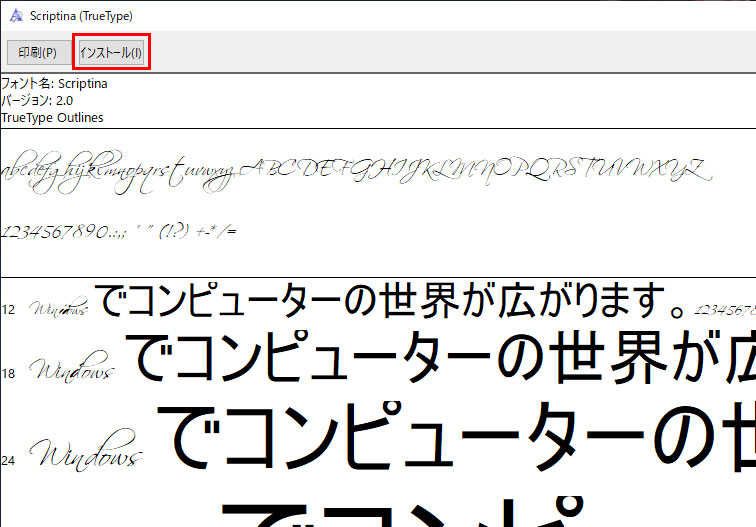The height and width of the screenshot is (527, 756).
Task: Select the 'バージョン: 2.0' text line
Action: pyautogui.click(x=37, y=100)
